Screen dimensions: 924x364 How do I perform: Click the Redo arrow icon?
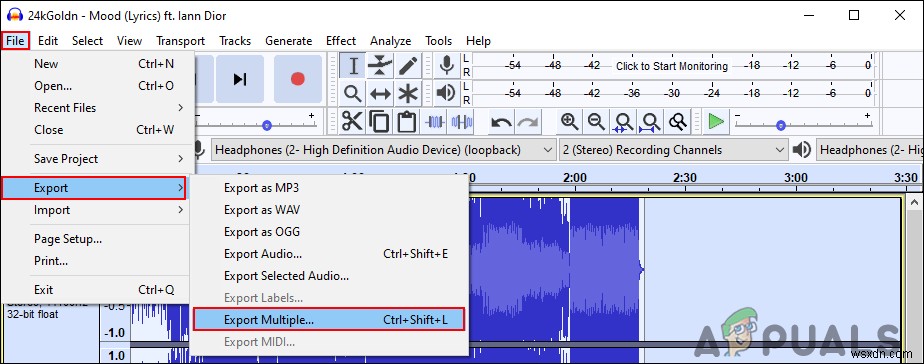[x=528, y=122]
